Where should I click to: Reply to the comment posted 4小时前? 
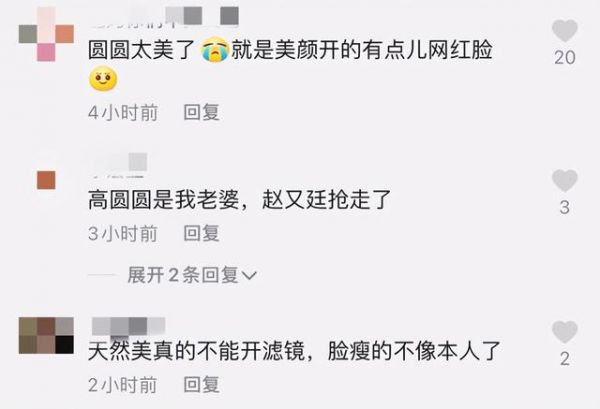tap(201, 112)
